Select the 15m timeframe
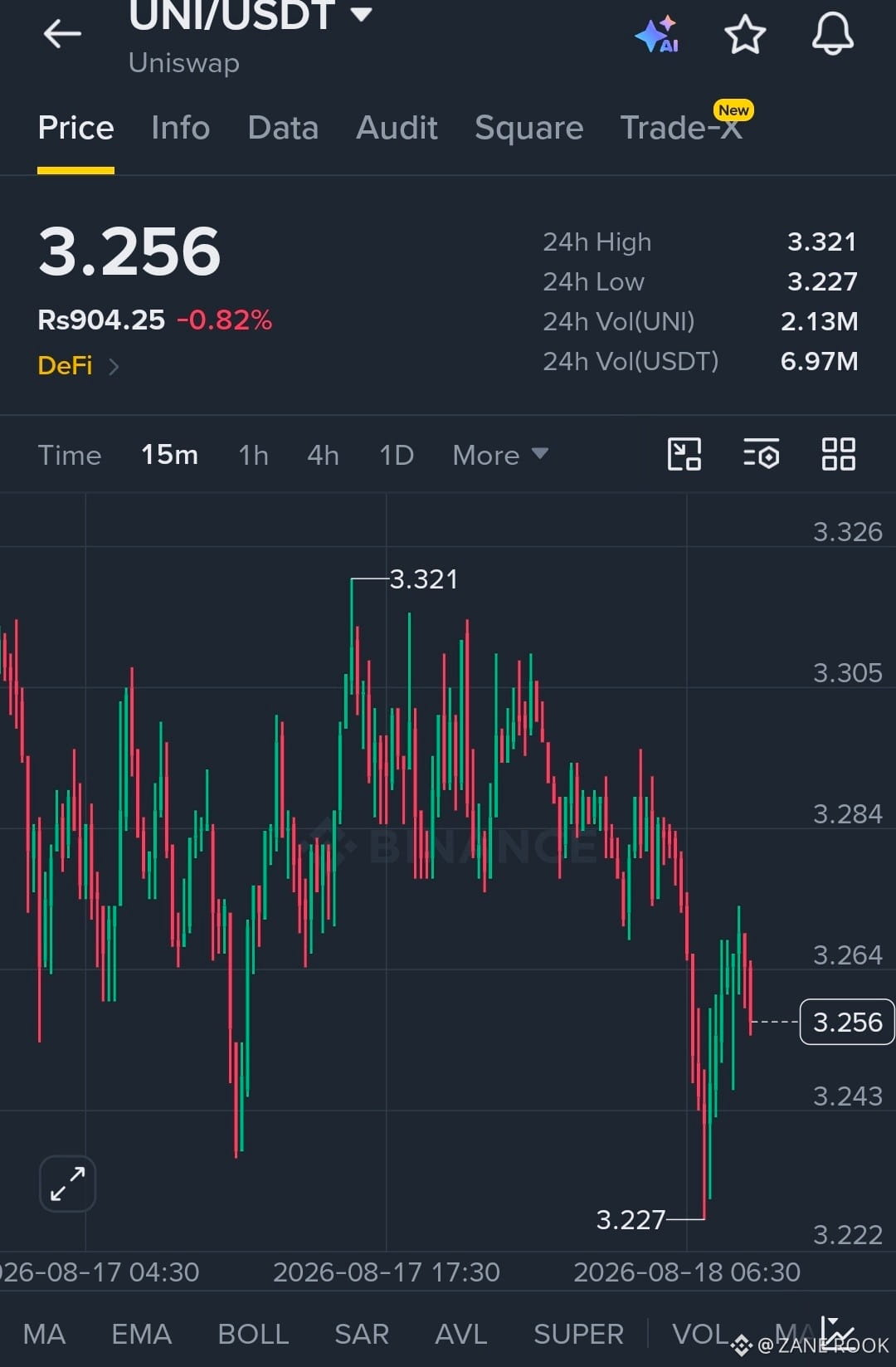 pyautogui.click(x=169, y=455)
